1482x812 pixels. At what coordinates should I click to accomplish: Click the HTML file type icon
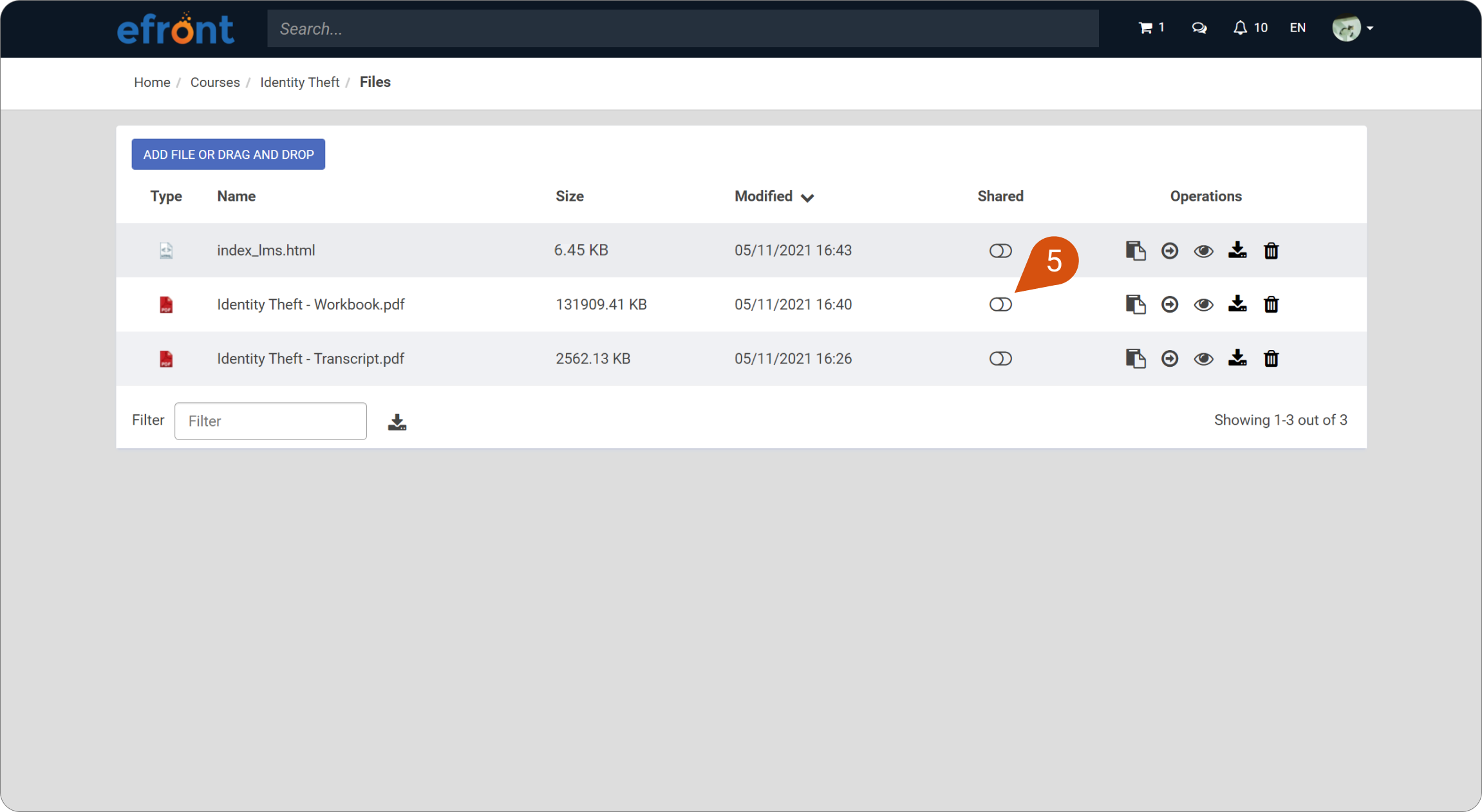pyautogui.click(x=166, y=250)
